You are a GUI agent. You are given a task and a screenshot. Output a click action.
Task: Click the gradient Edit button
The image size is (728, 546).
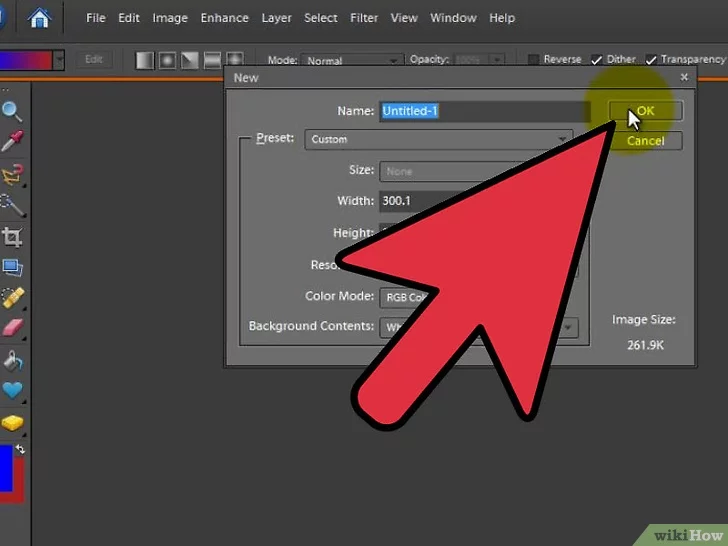(93, 59)
